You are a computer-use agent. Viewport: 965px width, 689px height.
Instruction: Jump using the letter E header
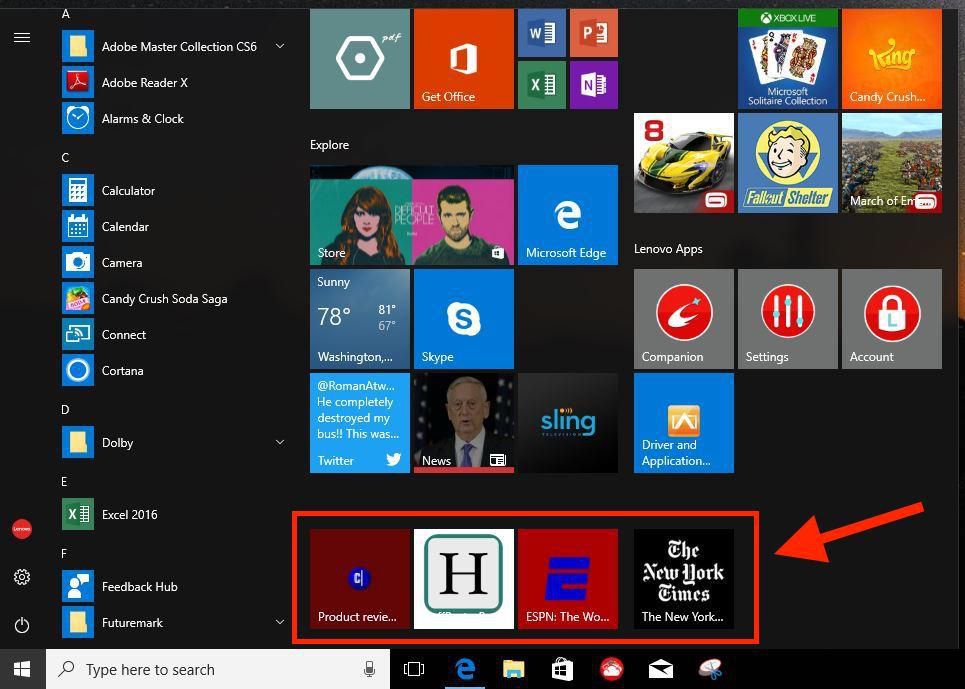pos(65,482)
